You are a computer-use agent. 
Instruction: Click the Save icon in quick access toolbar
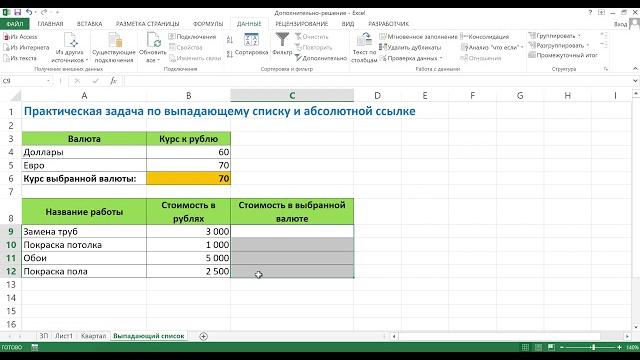click(x=17, y=13)
